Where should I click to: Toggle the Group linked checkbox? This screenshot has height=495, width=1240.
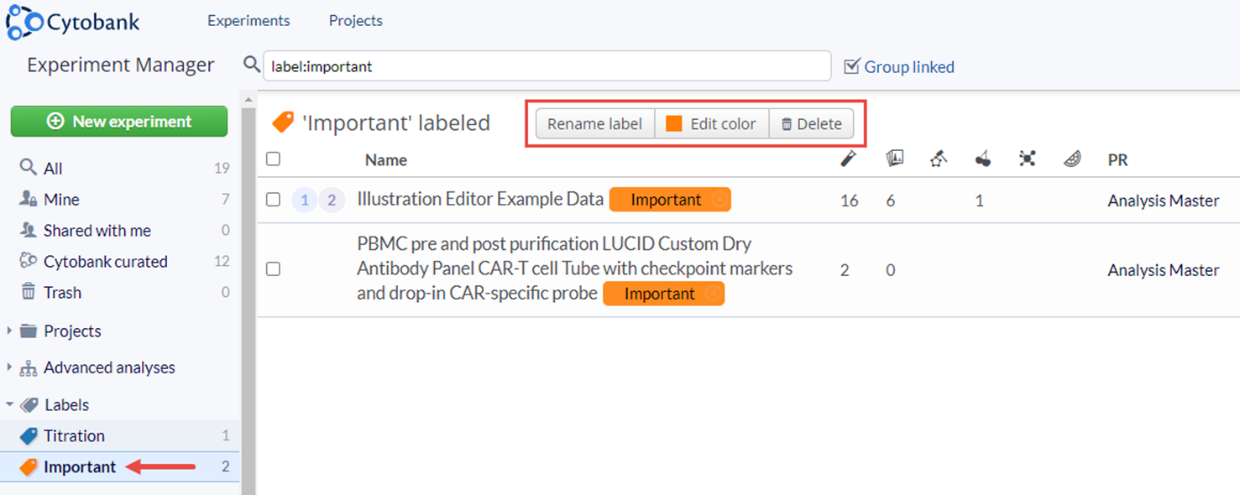(852, 66)
